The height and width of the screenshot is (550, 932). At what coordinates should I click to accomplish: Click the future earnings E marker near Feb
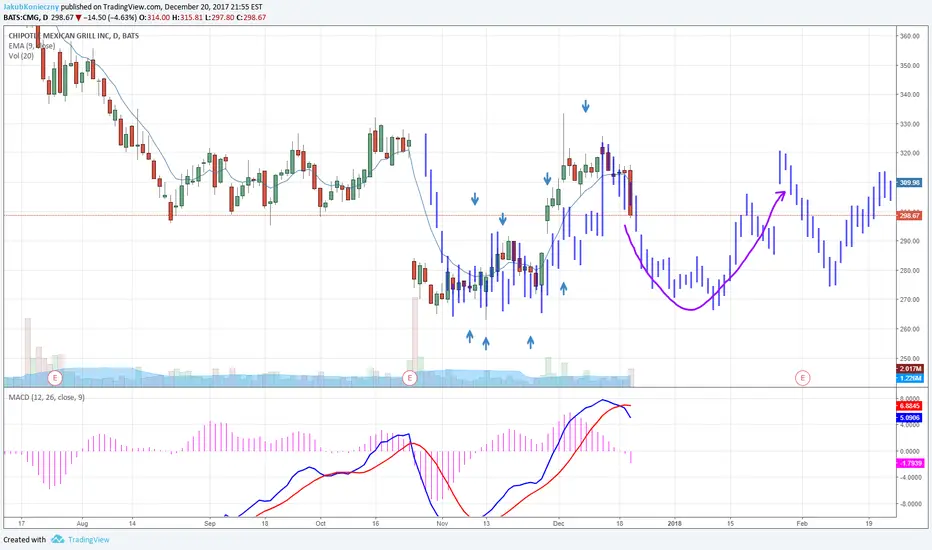tap(802, 378)
